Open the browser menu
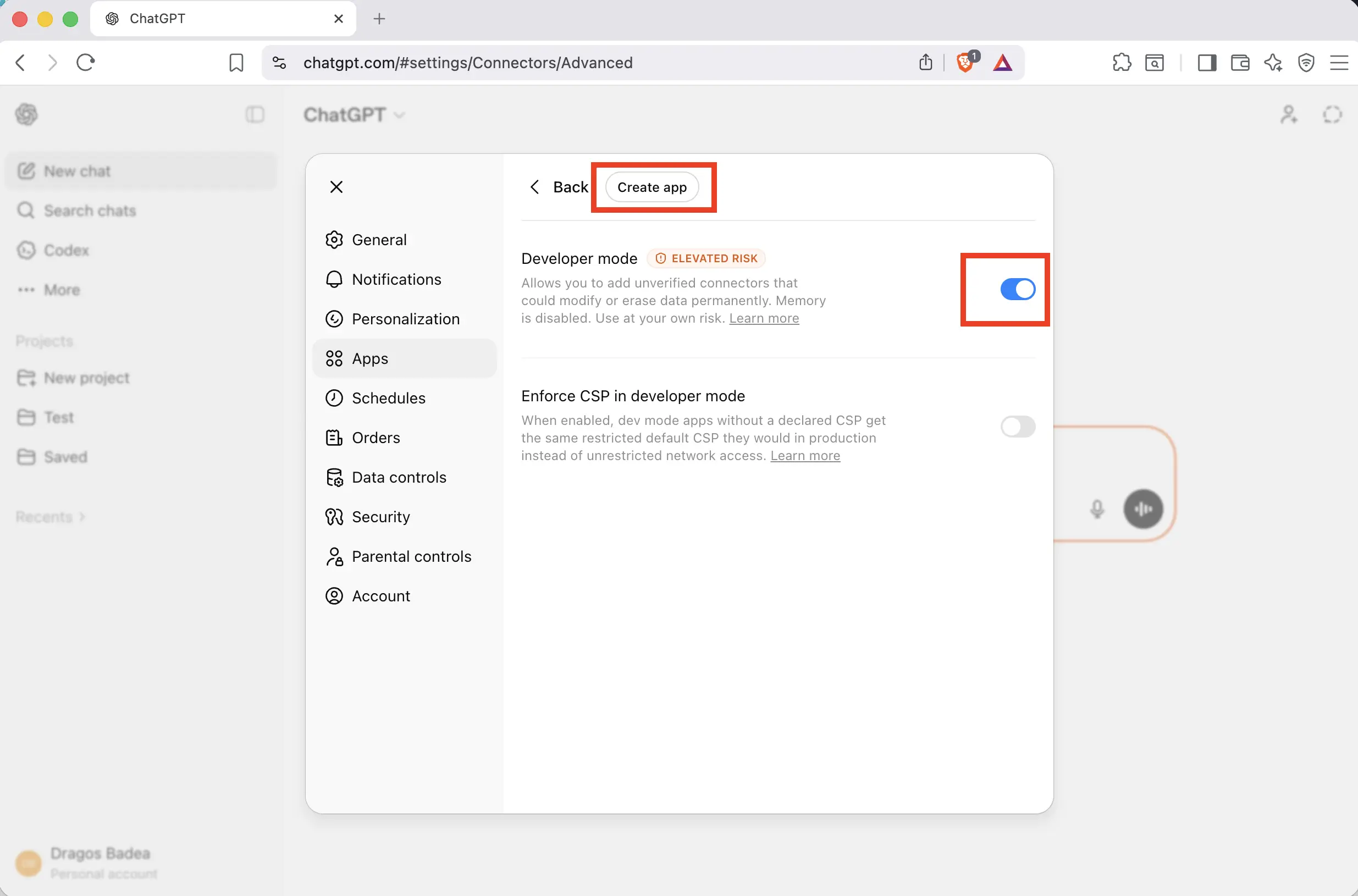Image resolution: width=1358 pixels, height=896 pixels. [1339, 62]
